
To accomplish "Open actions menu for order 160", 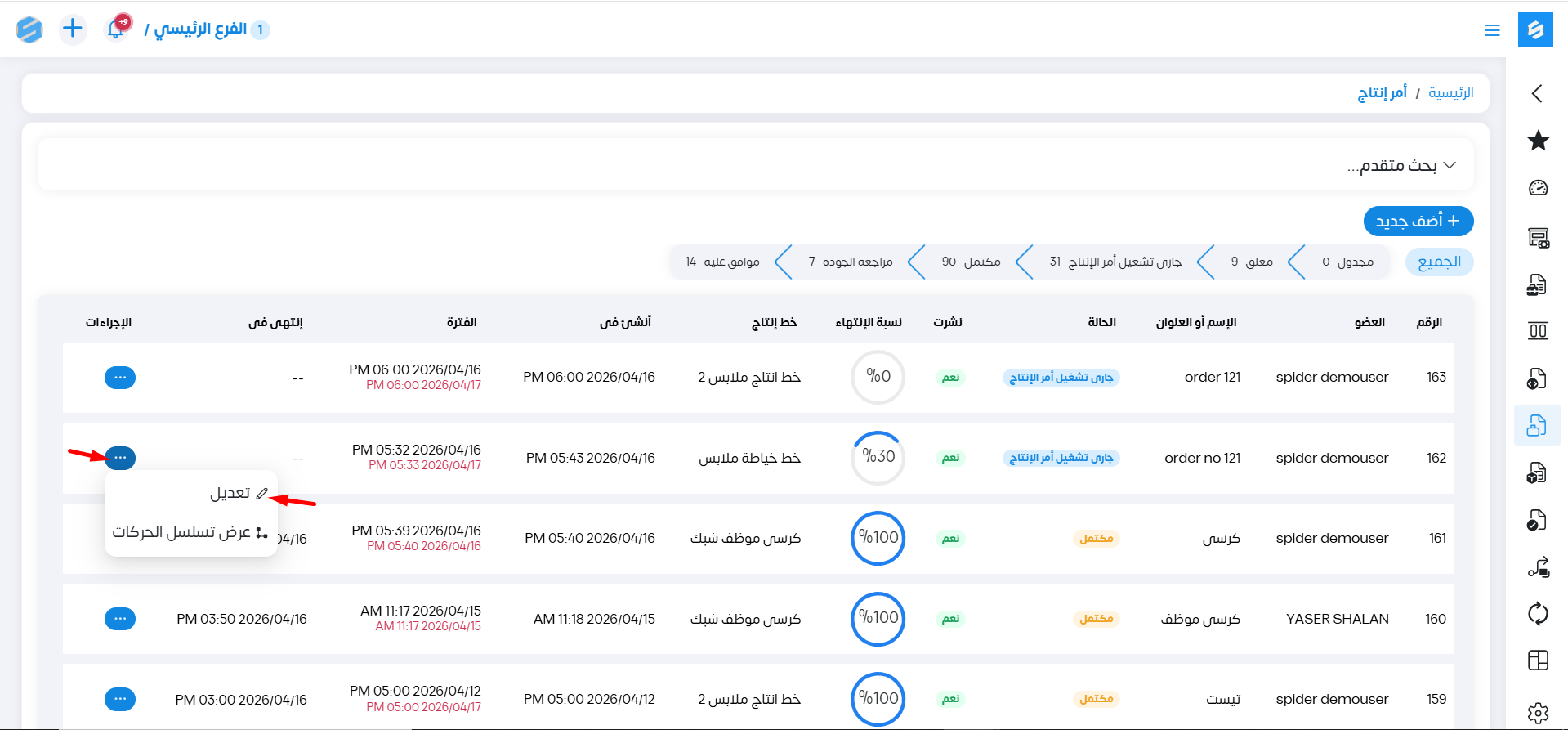I will (120, 619).
